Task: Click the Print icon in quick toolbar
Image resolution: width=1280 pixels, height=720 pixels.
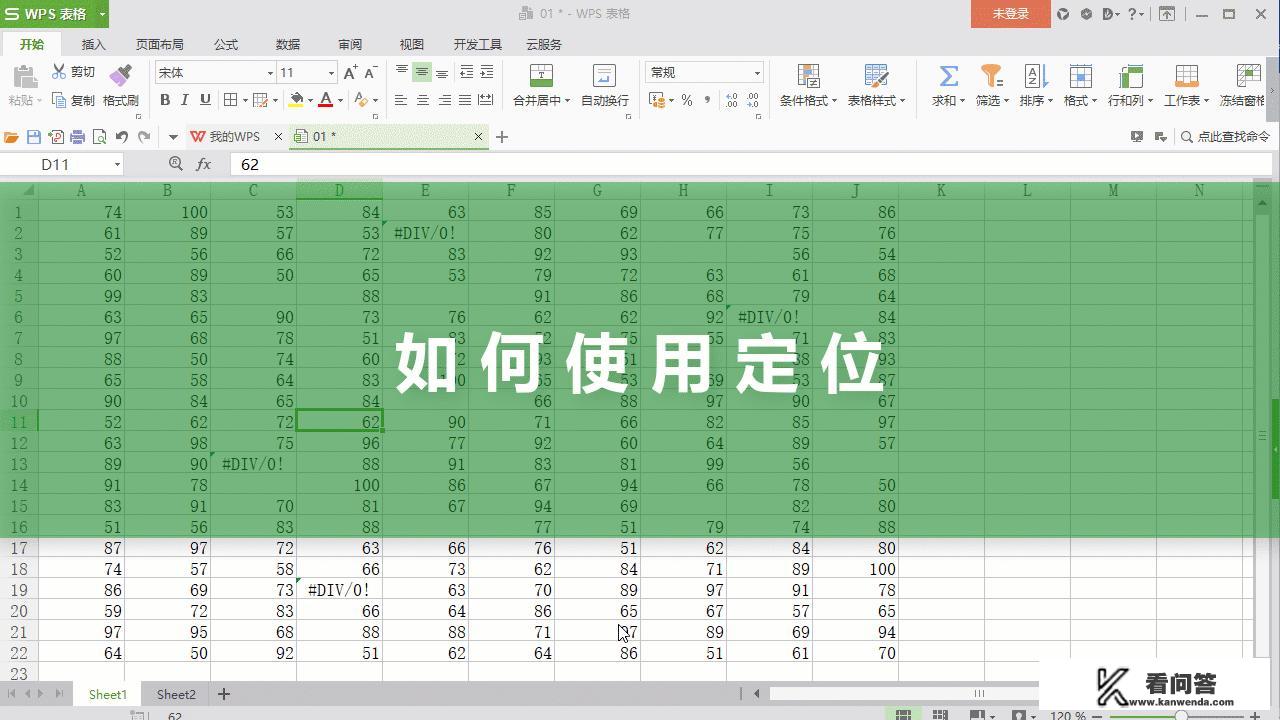Action: pos(78,137)
